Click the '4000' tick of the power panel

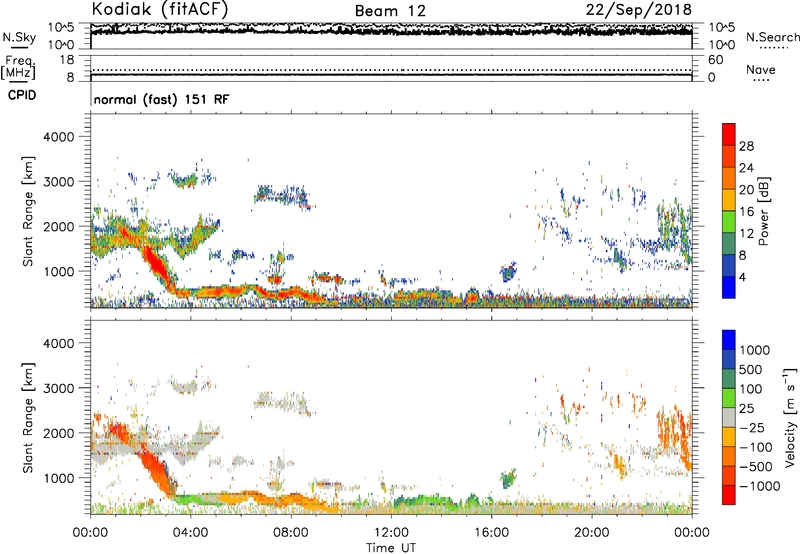pos(58,137)
